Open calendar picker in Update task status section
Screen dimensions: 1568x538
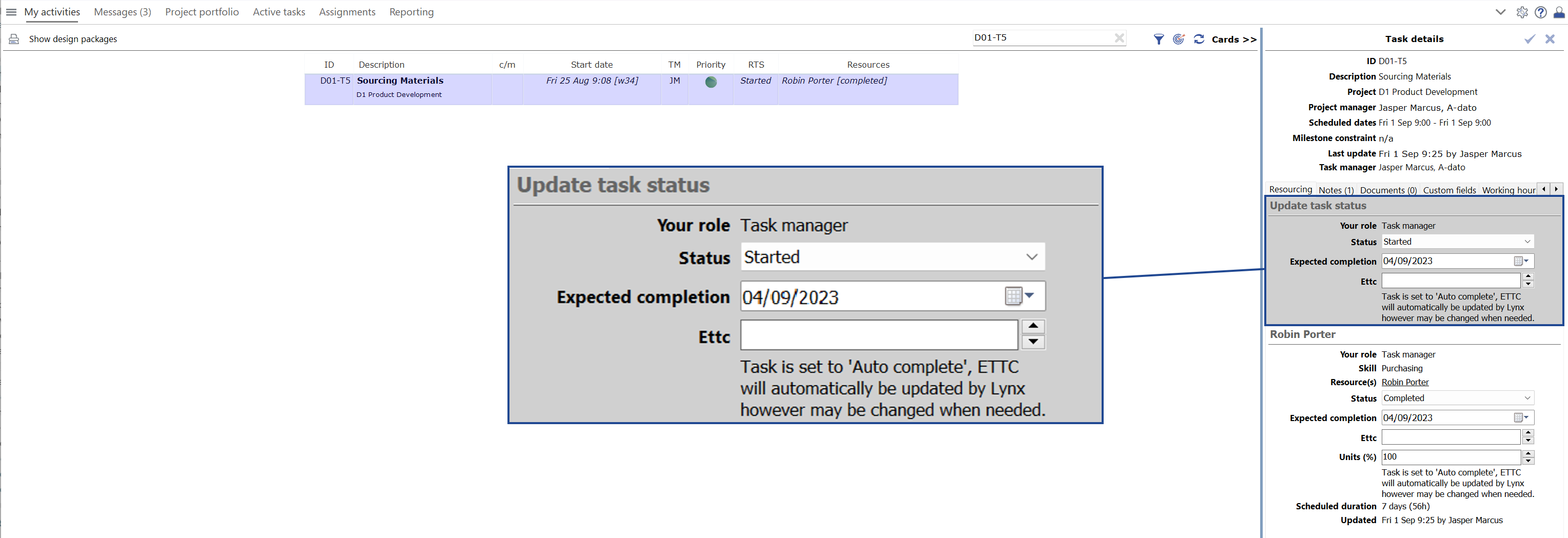(x=1521, y=261)
